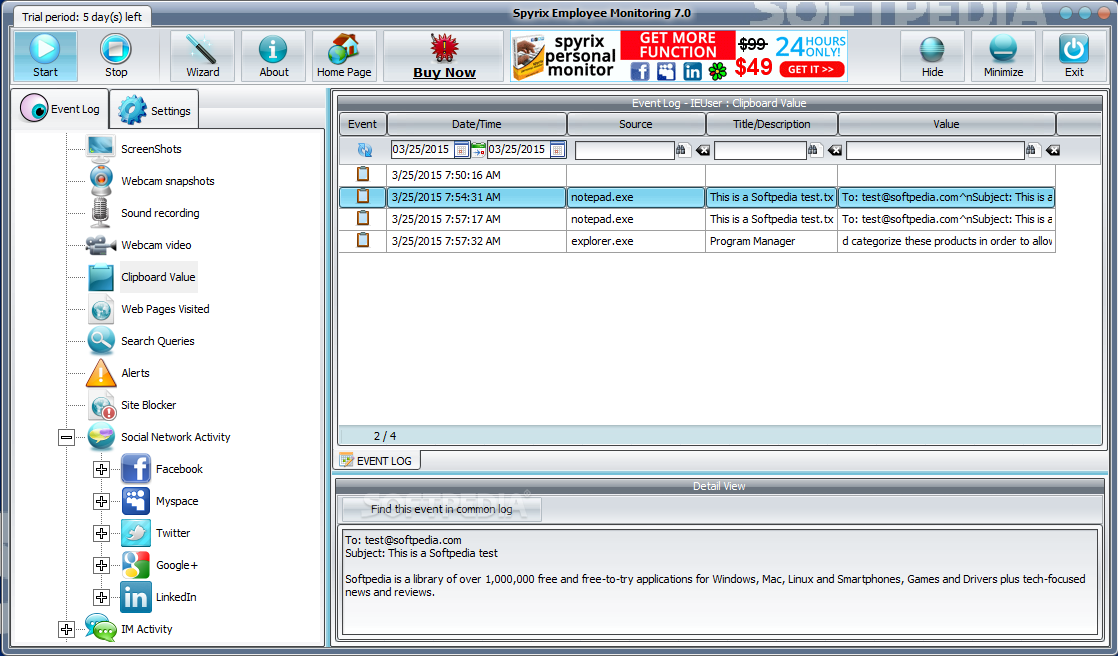Expand the Myspace node
The image size is (1118, 656).
pos(101,501)
